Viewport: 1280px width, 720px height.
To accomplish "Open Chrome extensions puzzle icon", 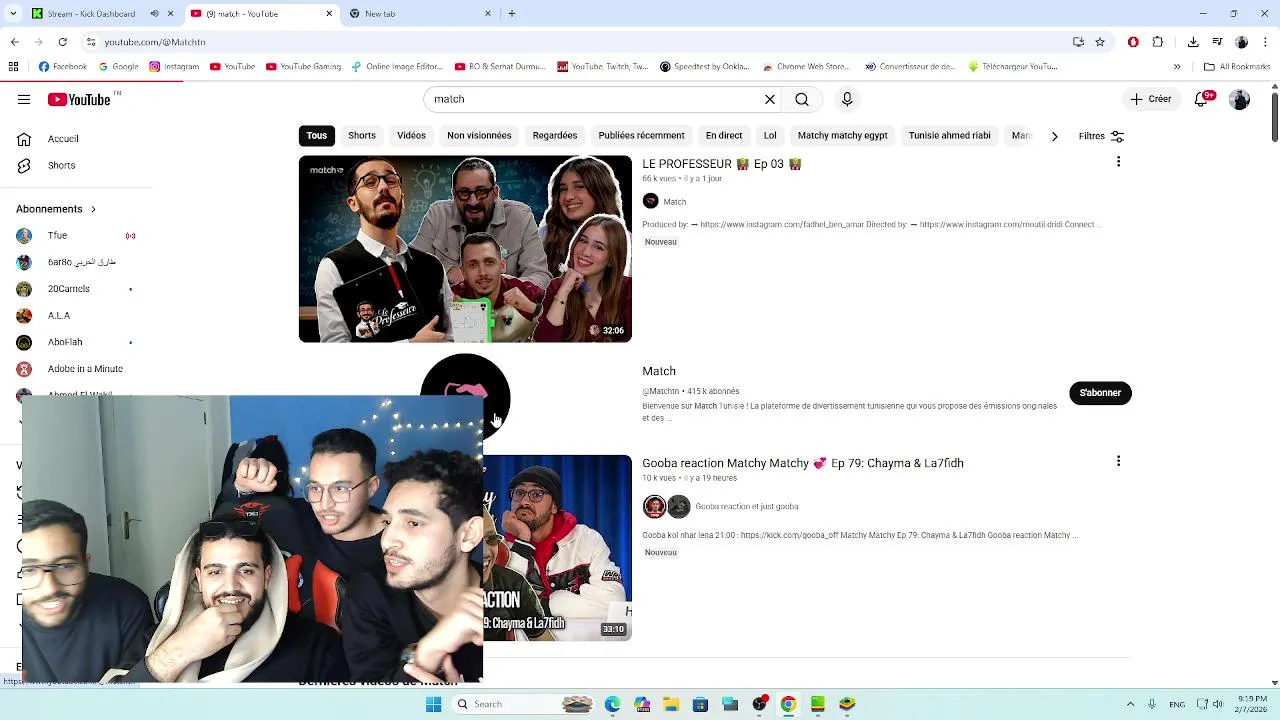I will coord(1158,42).
